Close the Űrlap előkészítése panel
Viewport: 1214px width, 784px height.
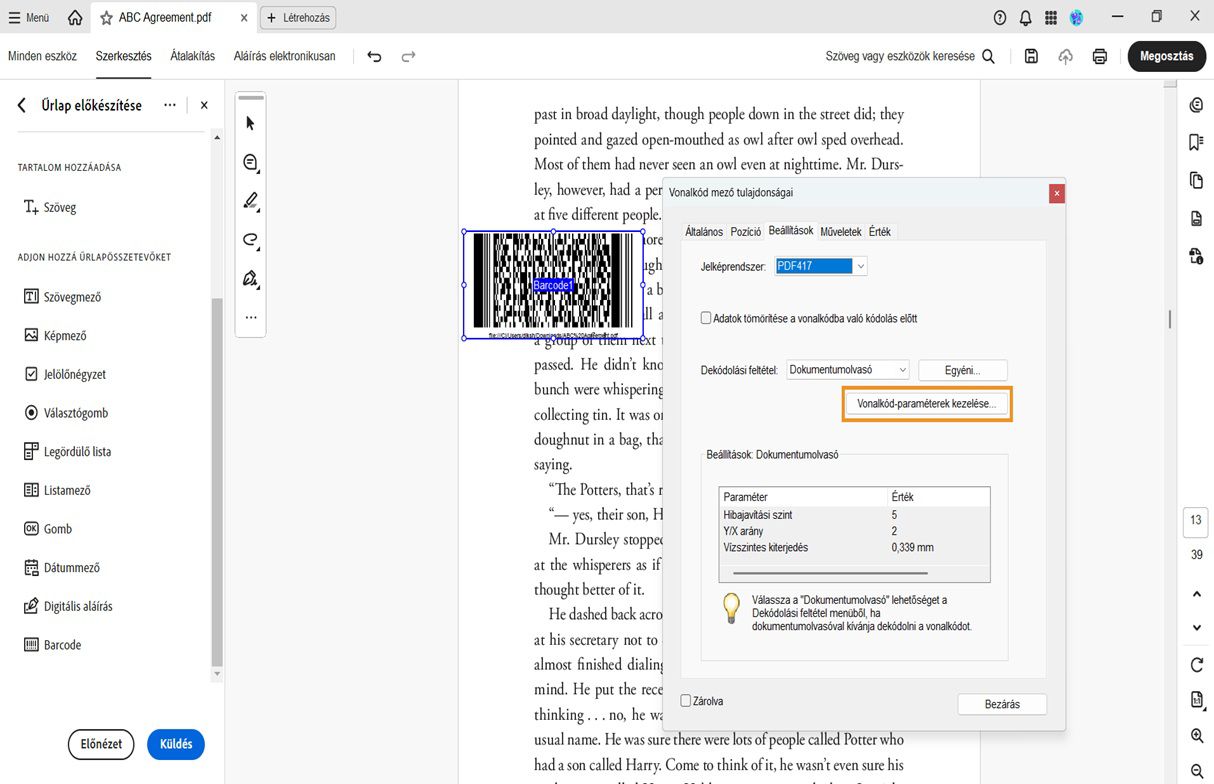coord(204,105)
